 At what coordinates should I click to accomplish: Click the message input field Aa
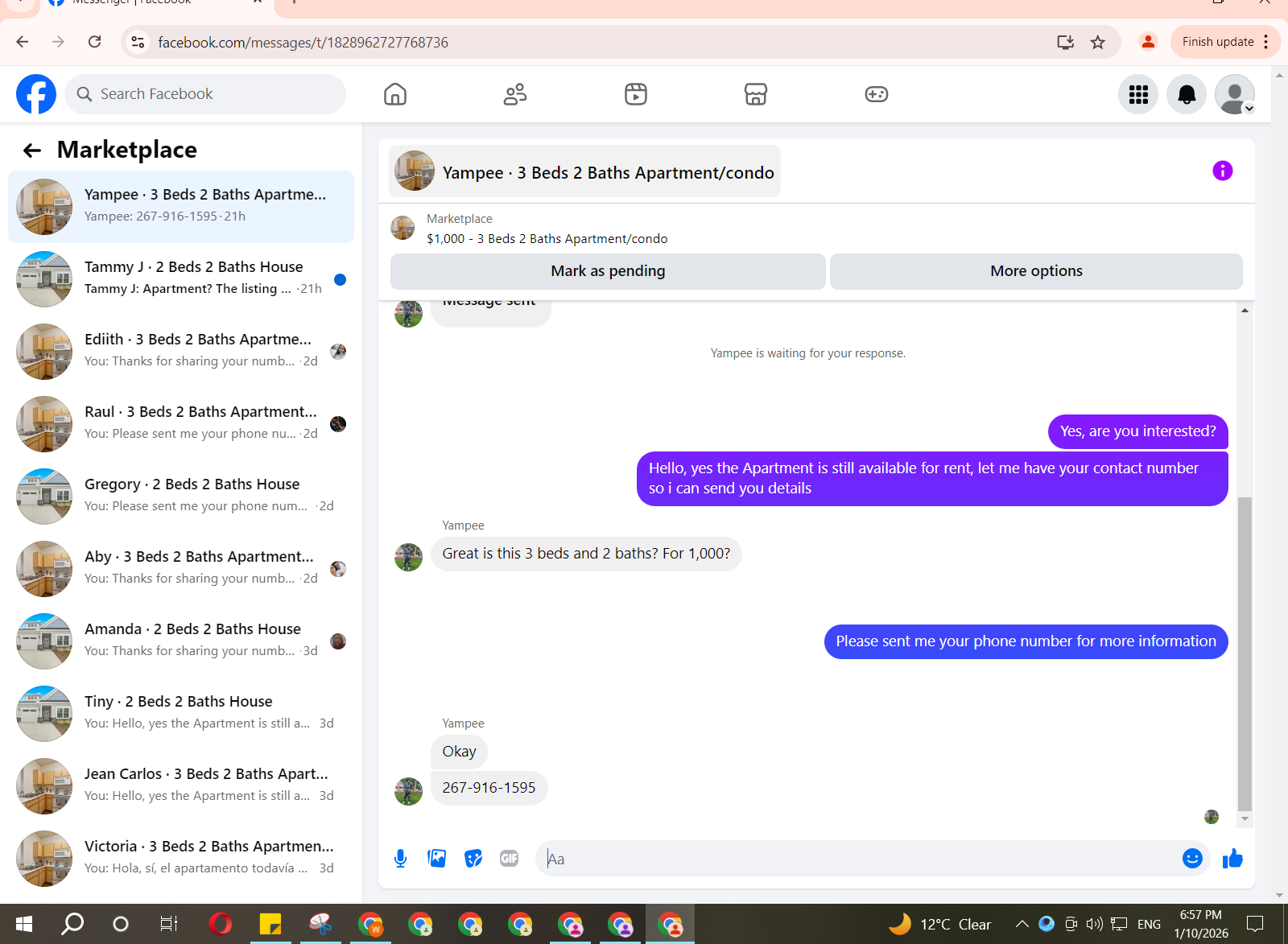coord(857,859)
